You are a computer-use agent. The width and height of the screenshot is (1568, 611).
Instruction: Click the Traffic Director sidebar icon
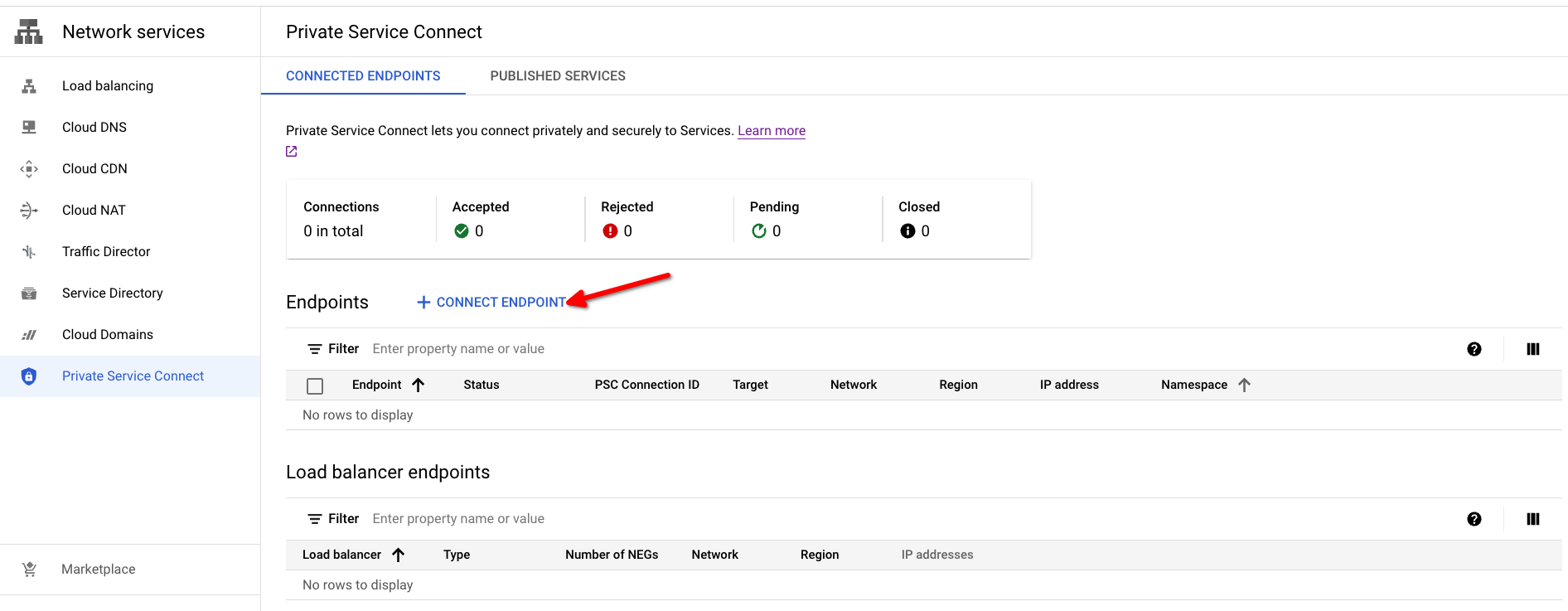click(x=29, y=252)
